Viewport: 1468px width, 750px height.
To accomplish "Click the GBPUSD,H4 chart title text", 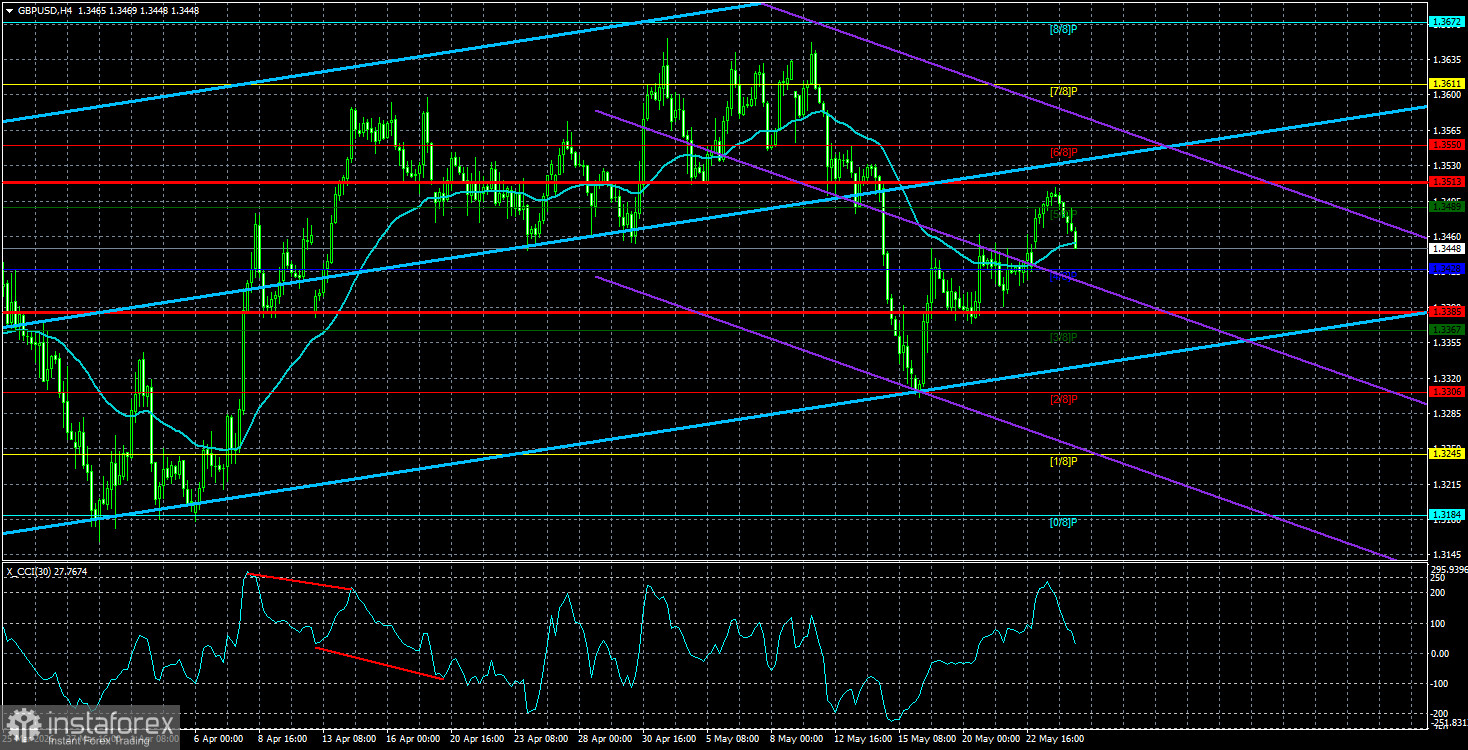I will [47, 10].
